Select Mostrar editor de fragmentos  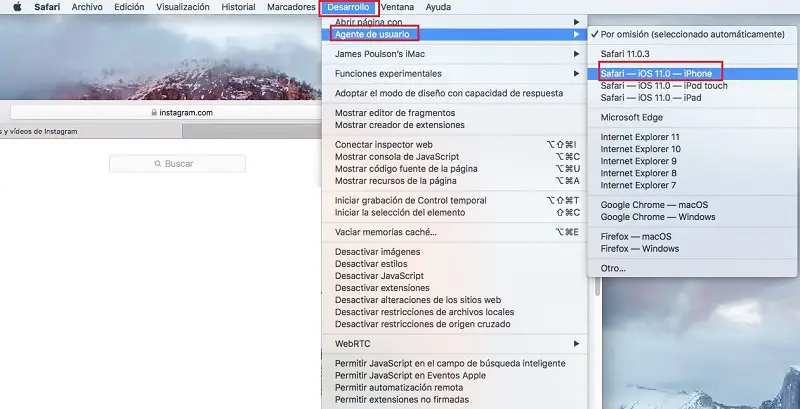(455, 113)
